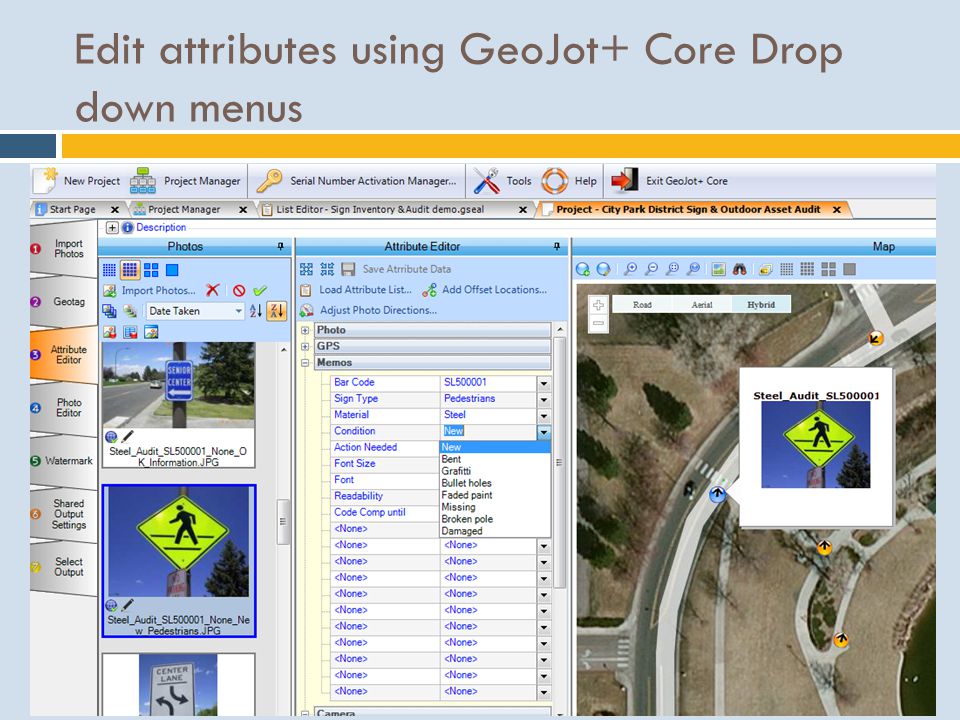The width and height of the screenshot is (960, 720).
Task: Open Project Manager from the toolbar
Action: [186, 181]
